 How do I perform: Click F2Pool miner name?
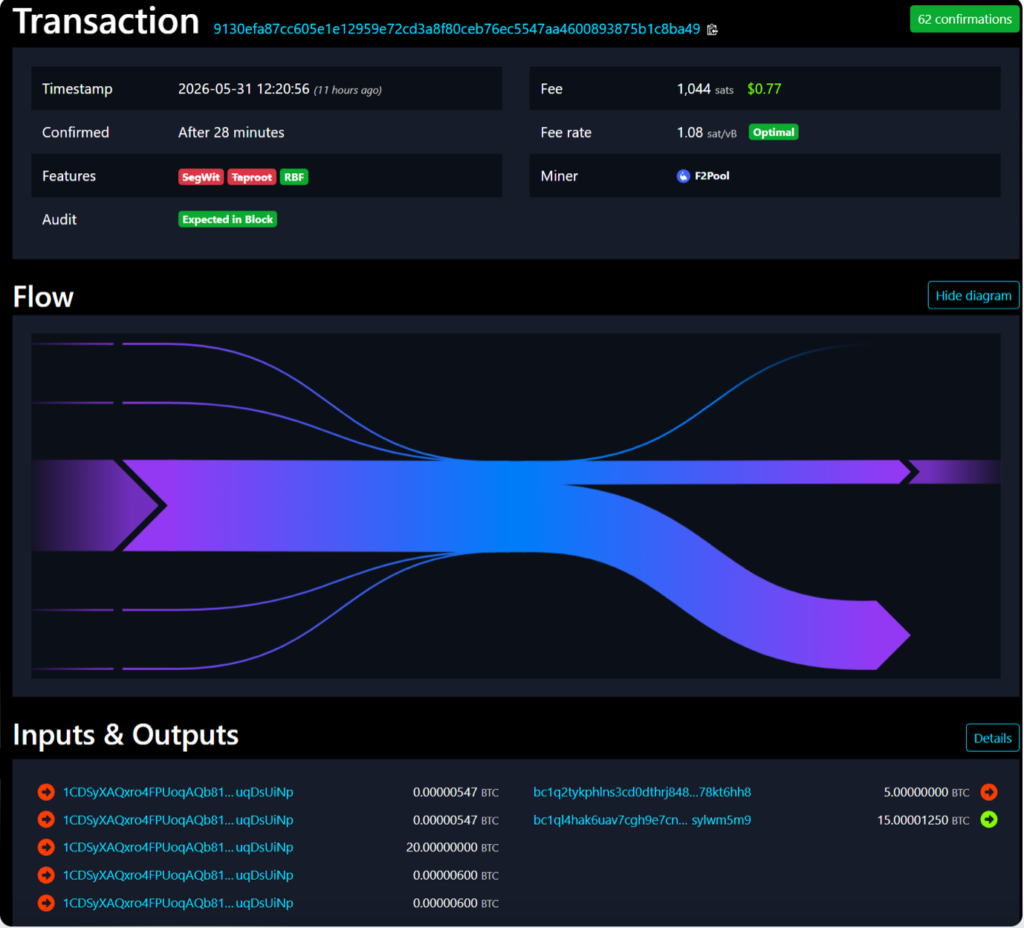click(712, 176)
